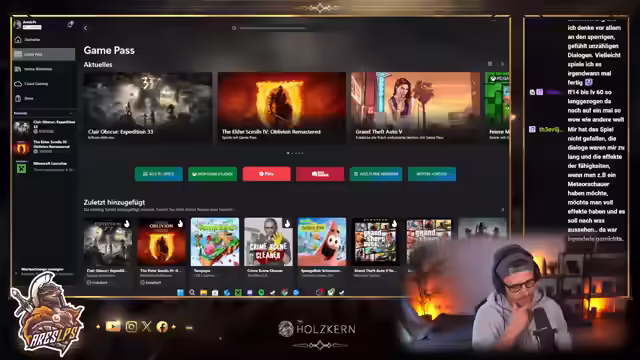The image size is (640, 360).
Task: Open the red EA Play button
Action: pyautogui.click(x=267, y=174)
